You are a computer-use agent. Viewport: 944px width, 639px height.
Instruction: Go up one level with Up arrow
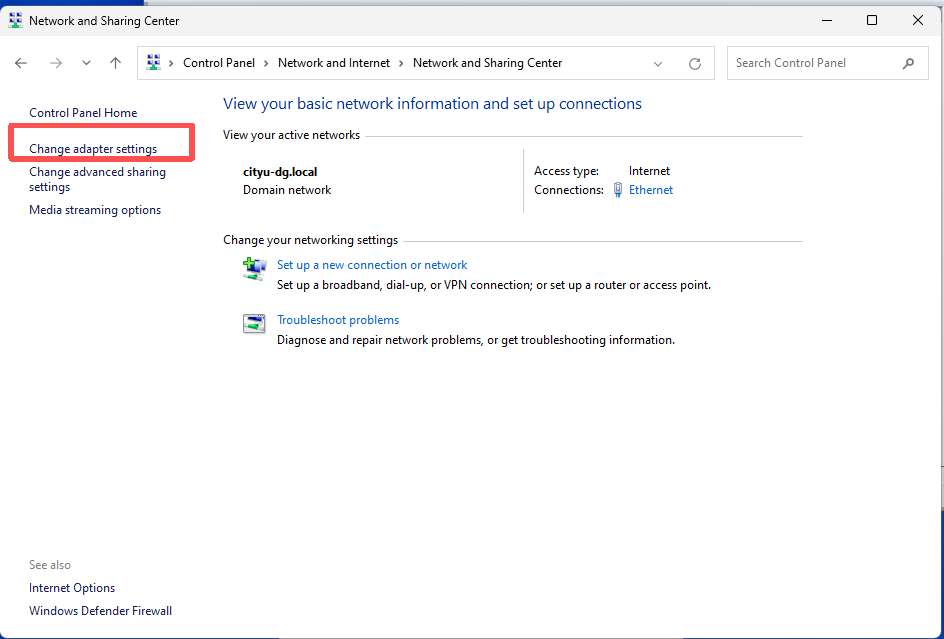[x=116, y=63]
